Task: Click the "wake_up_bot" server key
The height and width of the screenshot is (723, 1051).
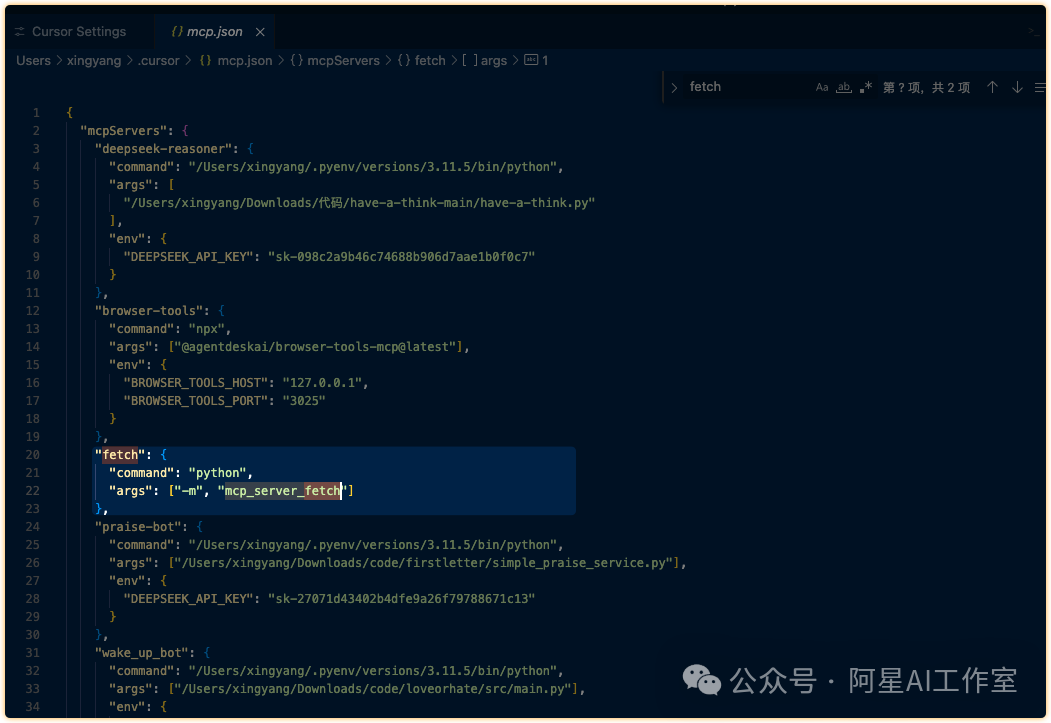Action: coord(143,653)
